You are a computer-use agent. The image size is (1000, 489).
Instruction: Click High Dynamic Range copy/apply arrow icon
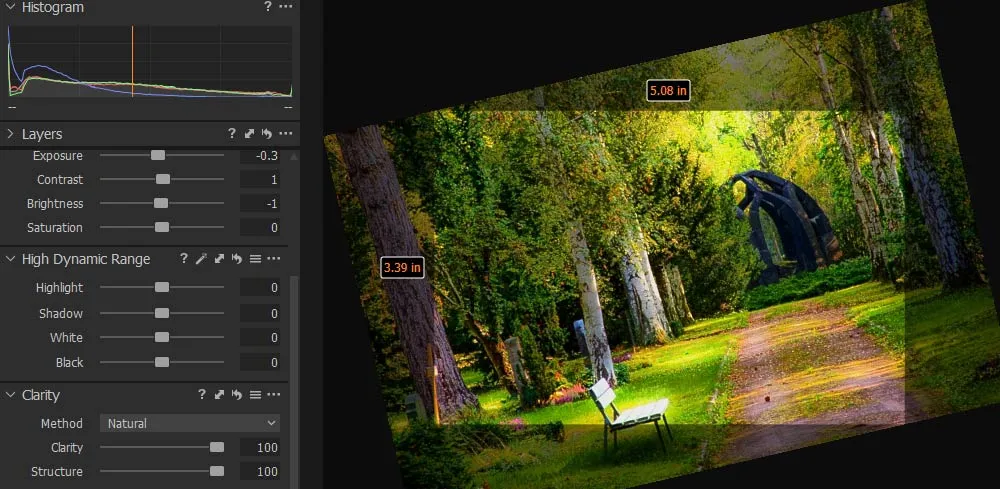tap(219, 259)
